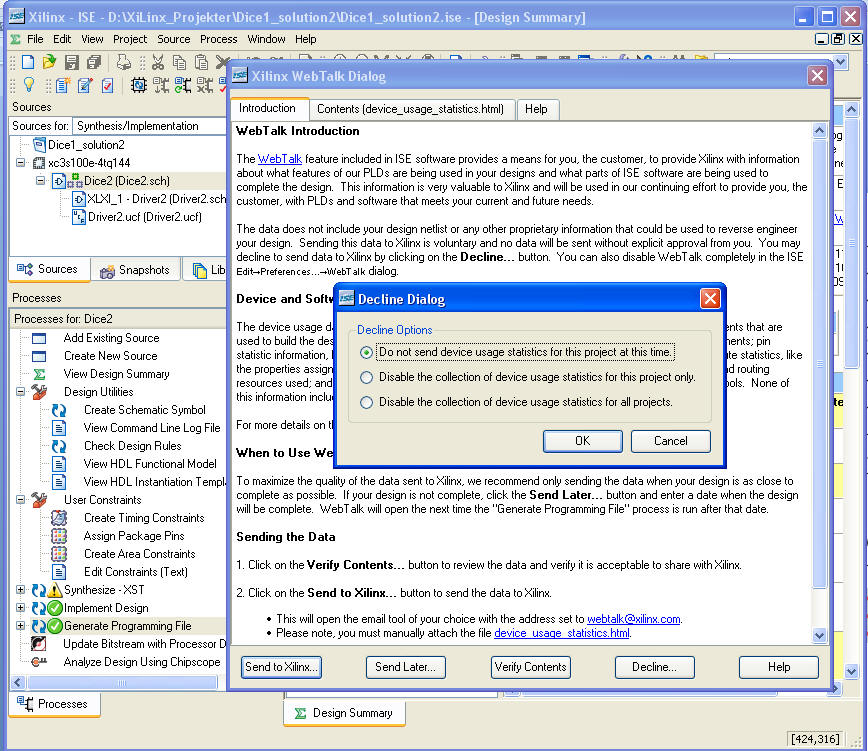This screenshot has width=868, height=751.
Task: Click the Assign Package Pins grid icon
Action: [59, 536]
